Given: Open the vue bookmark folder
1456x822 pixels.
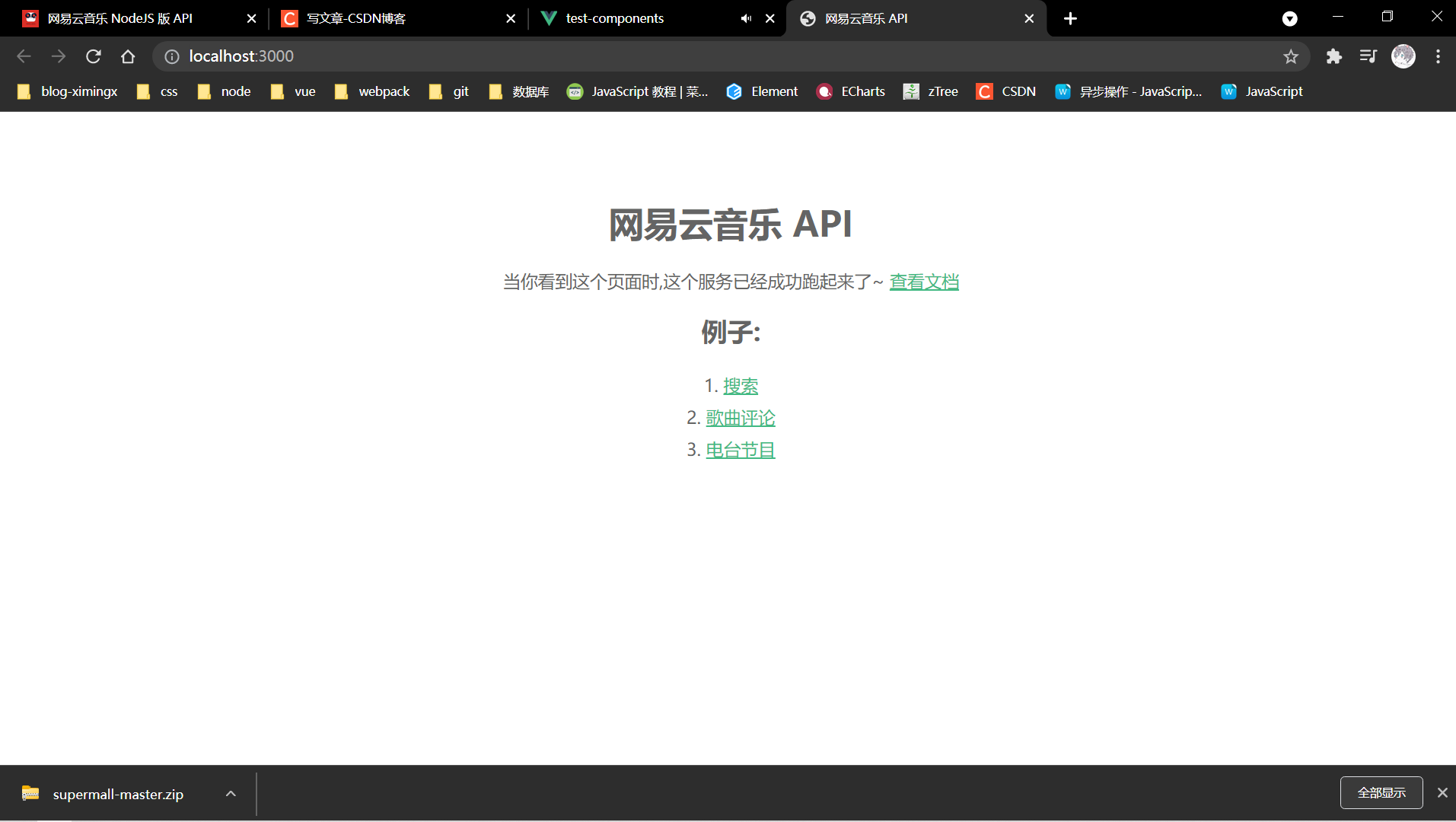Looking at the screenshot, I should coord(294,91).
